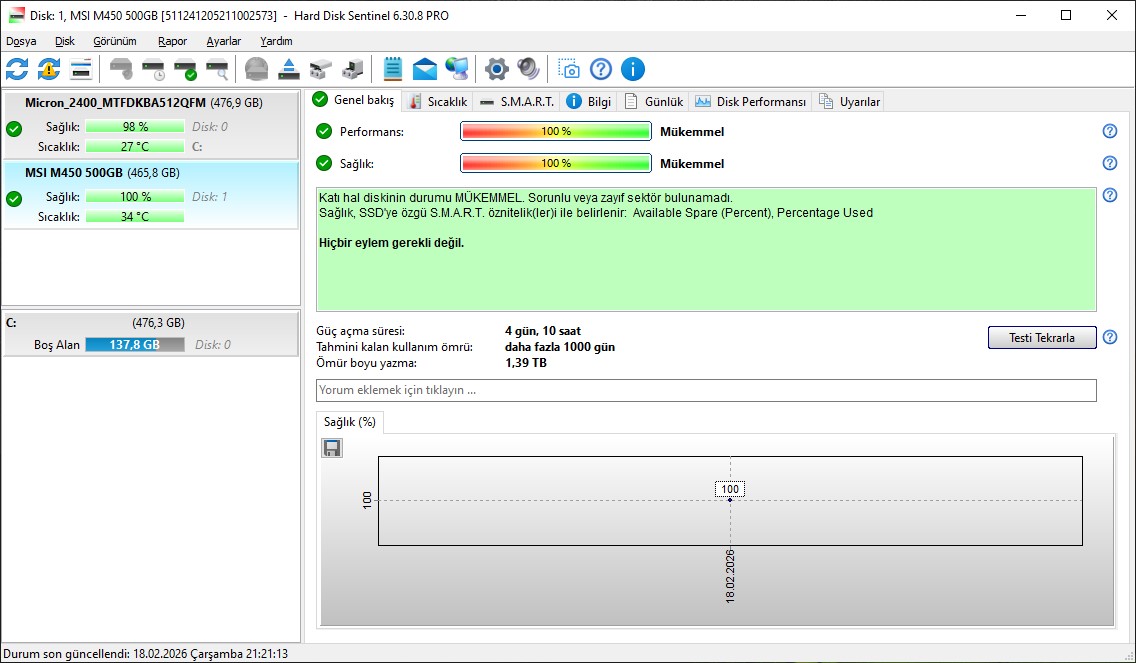Screen dimensions: 1136x663
Task: Click the question mark help toolbar icon
Action: [x=601, y=70]
